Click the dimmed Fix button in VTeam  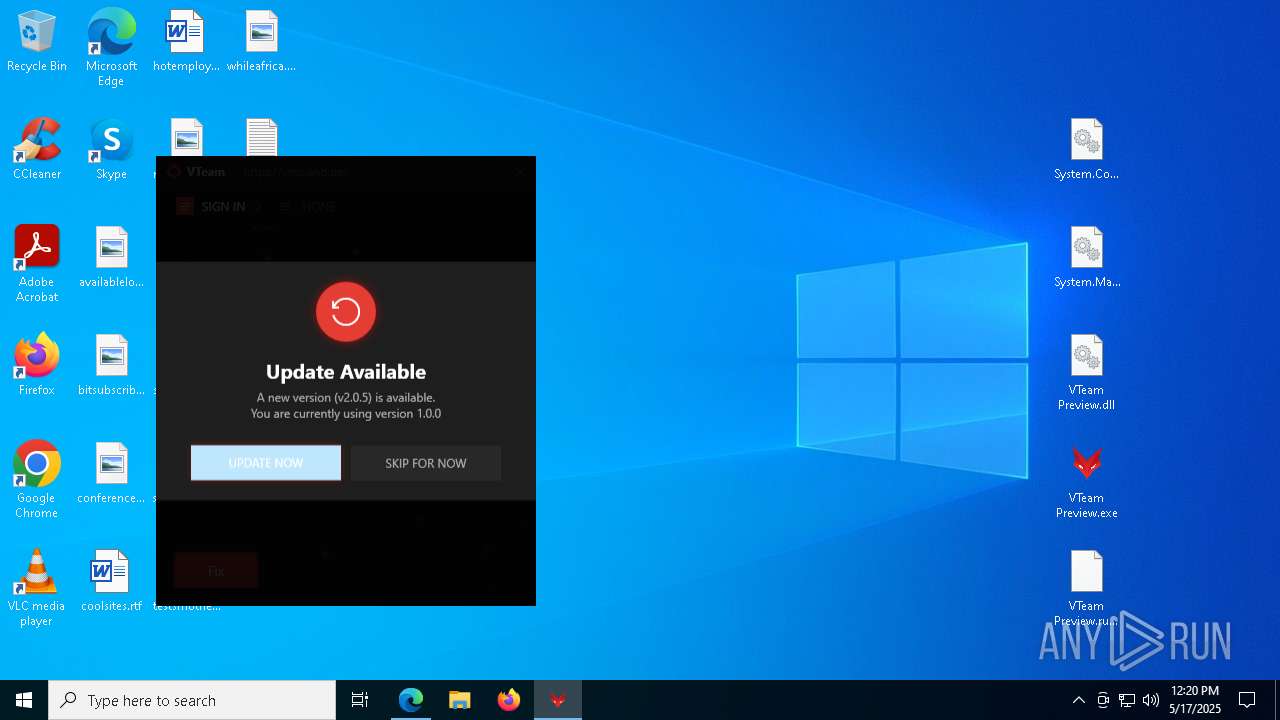click(216, 571)
